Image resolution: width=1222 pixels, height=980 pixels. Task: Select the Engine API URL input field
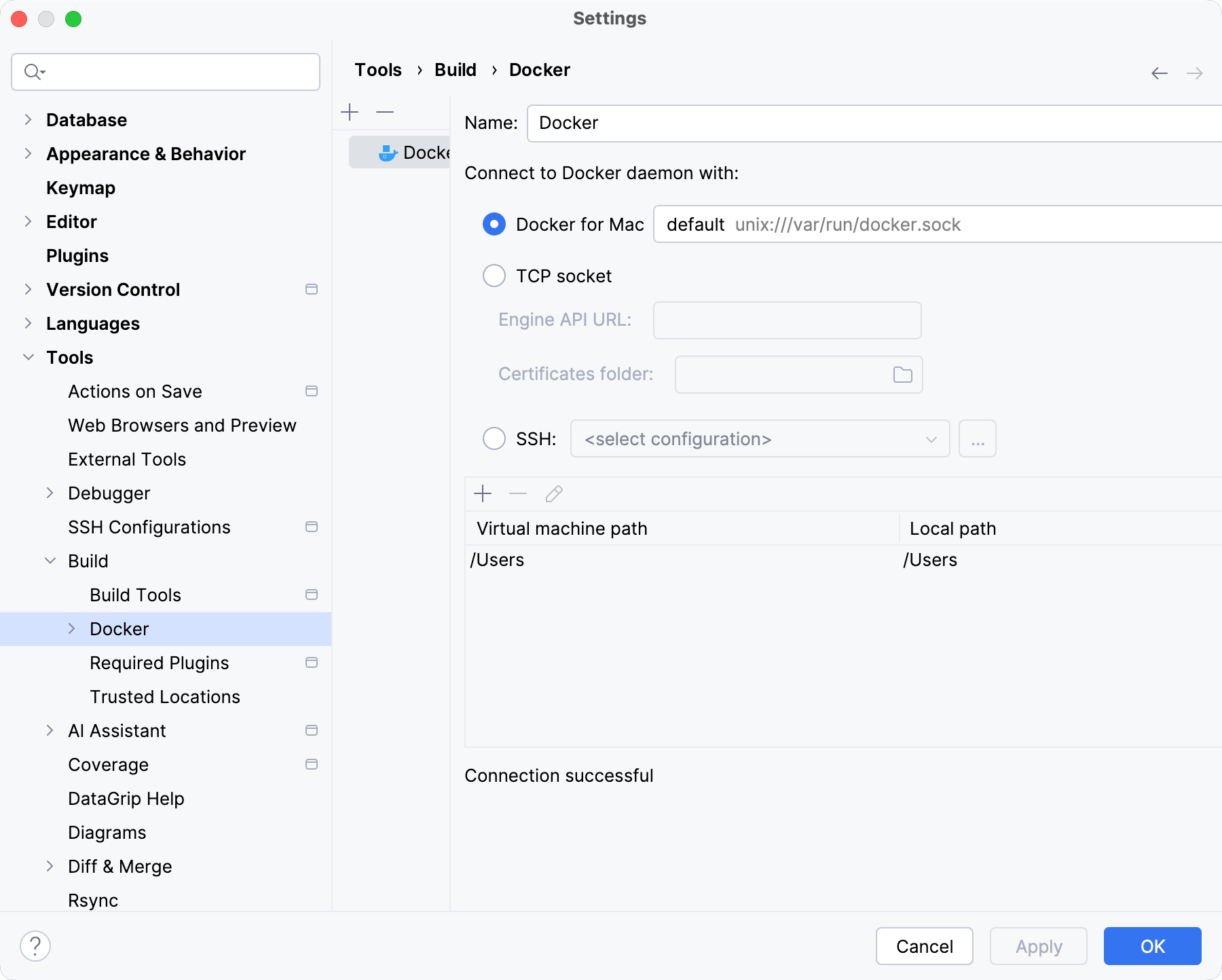point(786,320)
